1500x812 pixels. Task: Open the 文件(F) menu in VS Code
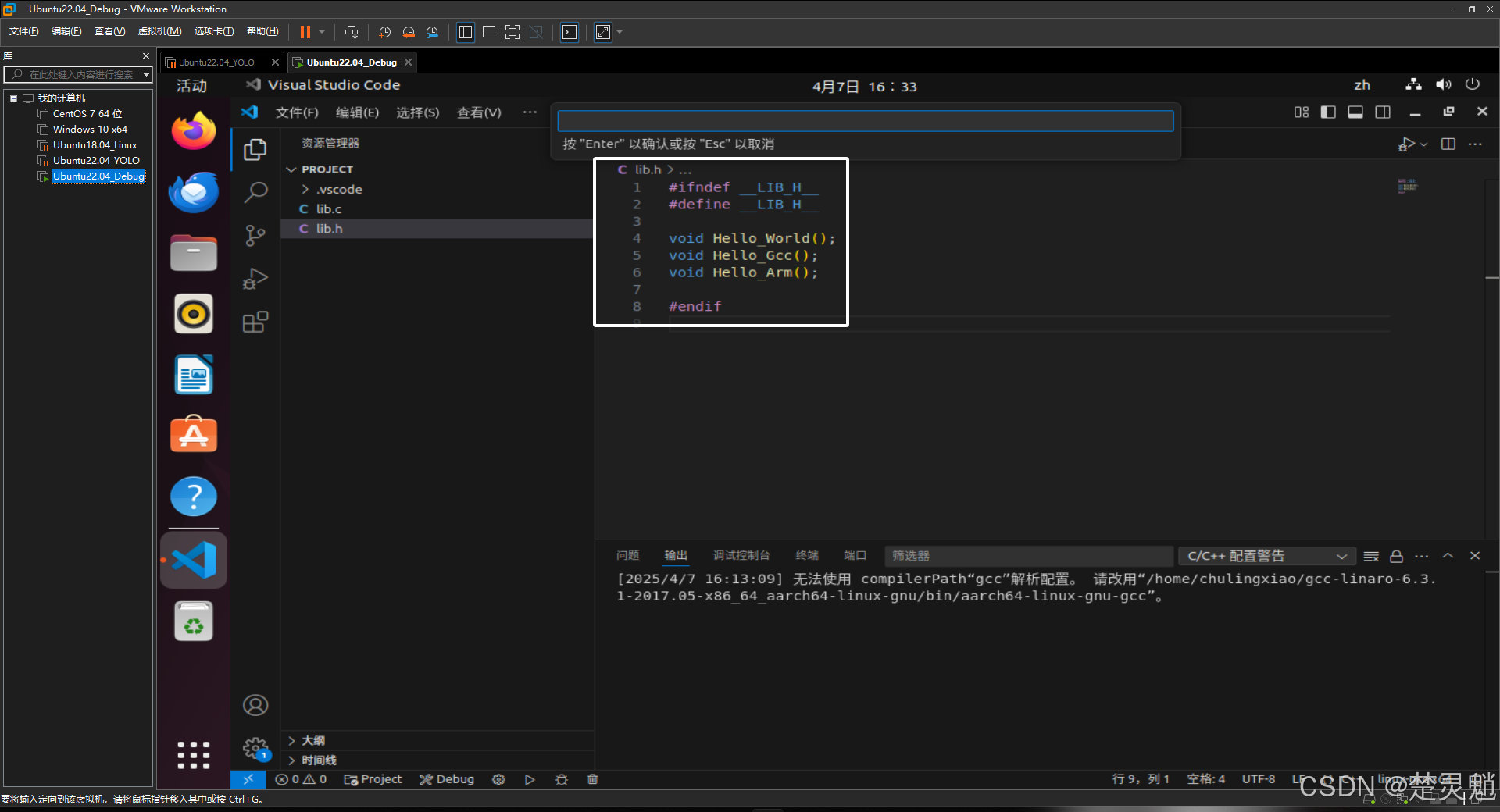pos(297,112)
